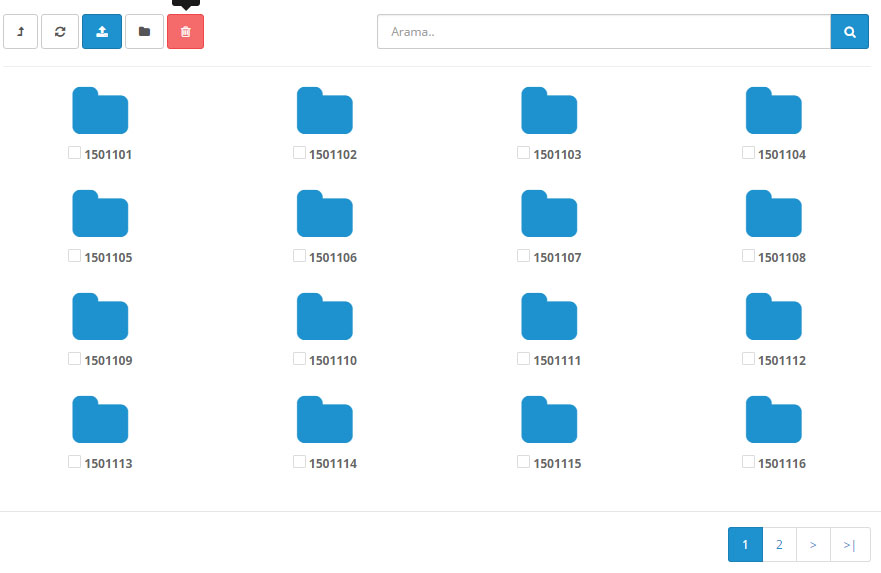Open folder icon 1501114

tap(325, 420)
